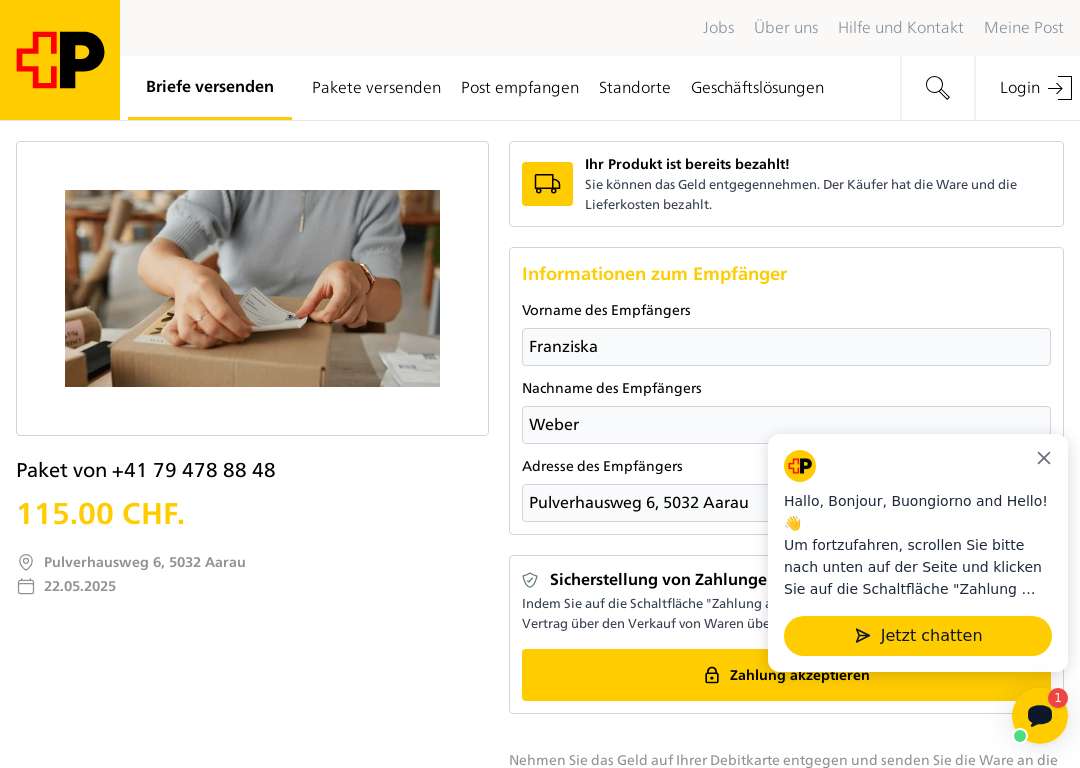Click the location pin icon
Screen dimensions: 1080x768
tap(25, 562)
